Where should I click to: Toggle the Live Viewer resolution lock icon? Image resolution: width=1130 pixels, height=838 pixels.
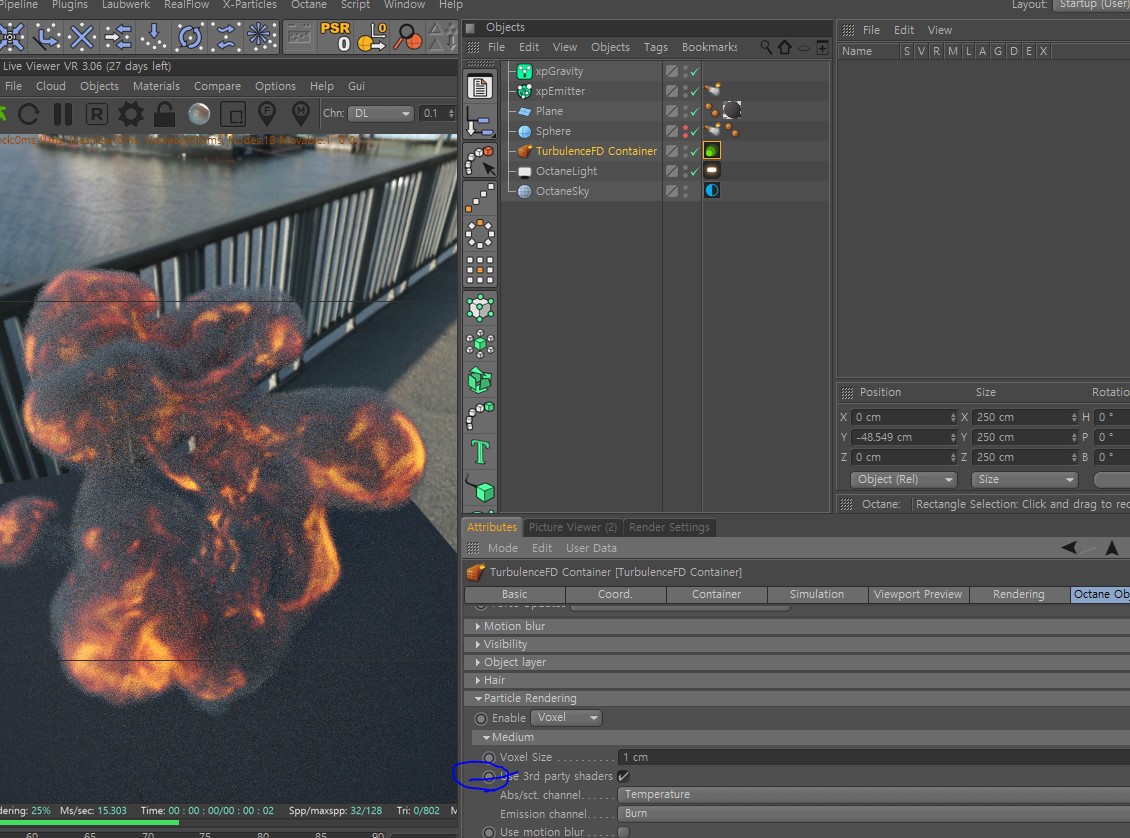coord(164,114)
